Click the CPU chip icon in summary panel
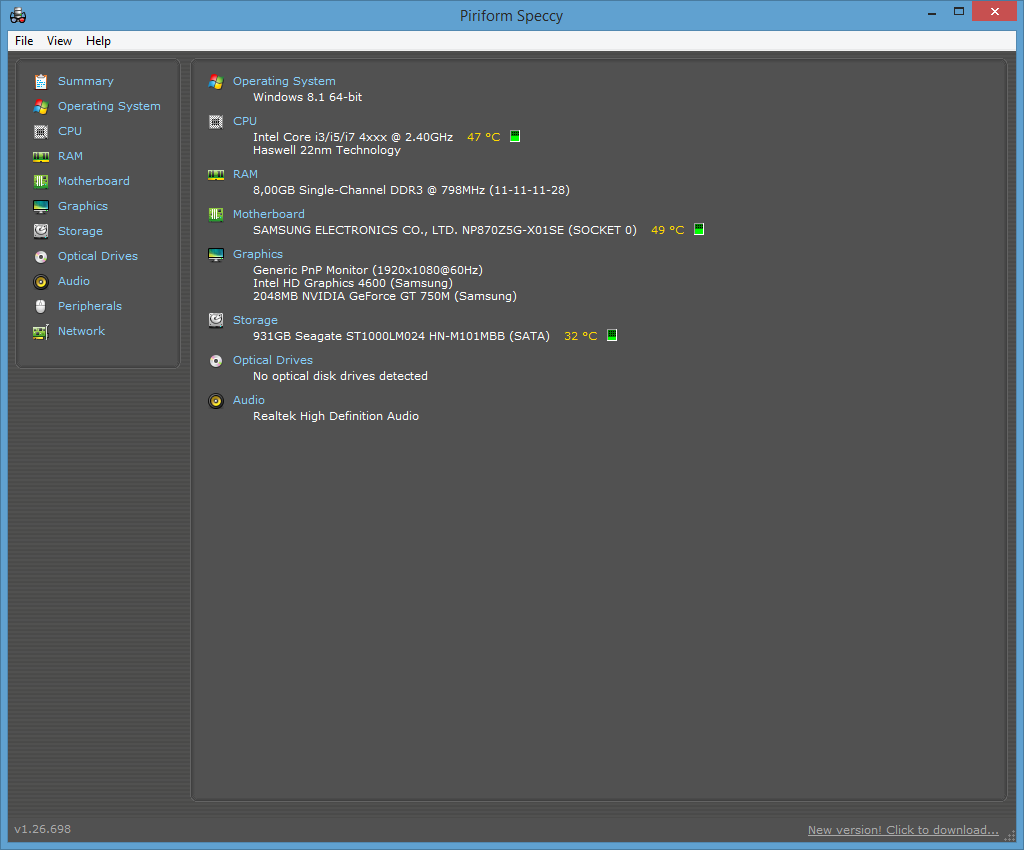This screenshot has height=850, width=1024. point(216,121)
